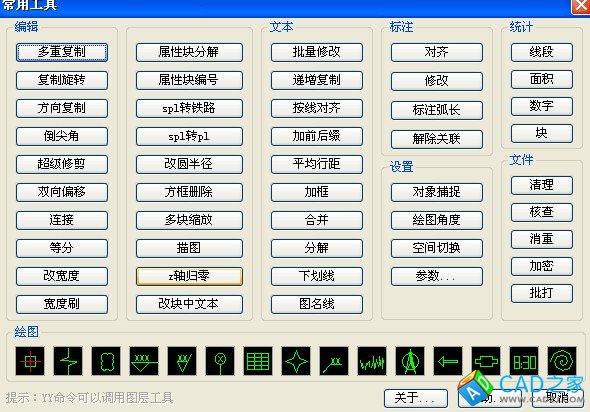
Task: Click the 面积 statistics button
Action: [542, 79]
